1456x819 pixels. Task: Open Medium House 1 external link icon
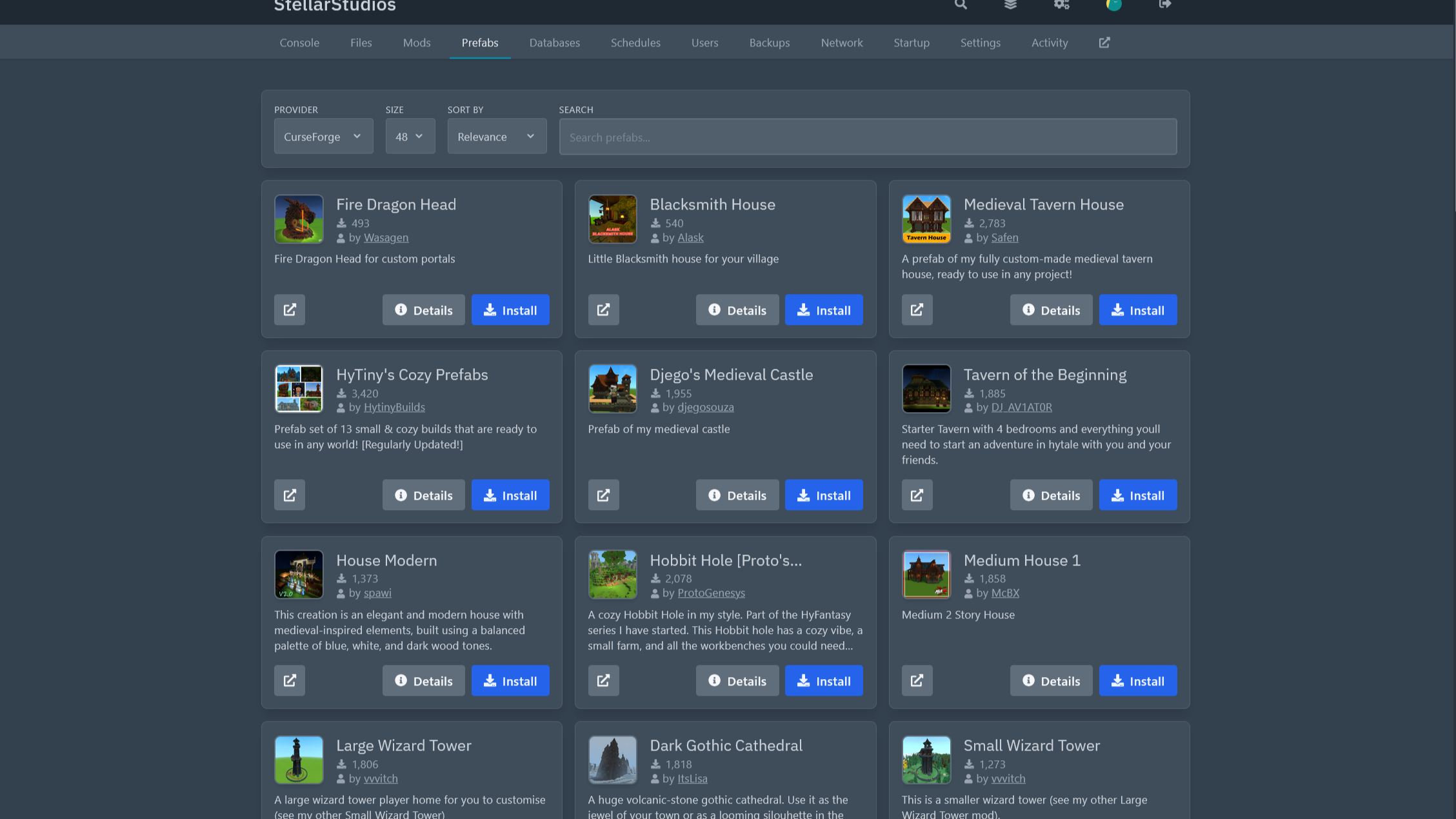pos(917,681)
